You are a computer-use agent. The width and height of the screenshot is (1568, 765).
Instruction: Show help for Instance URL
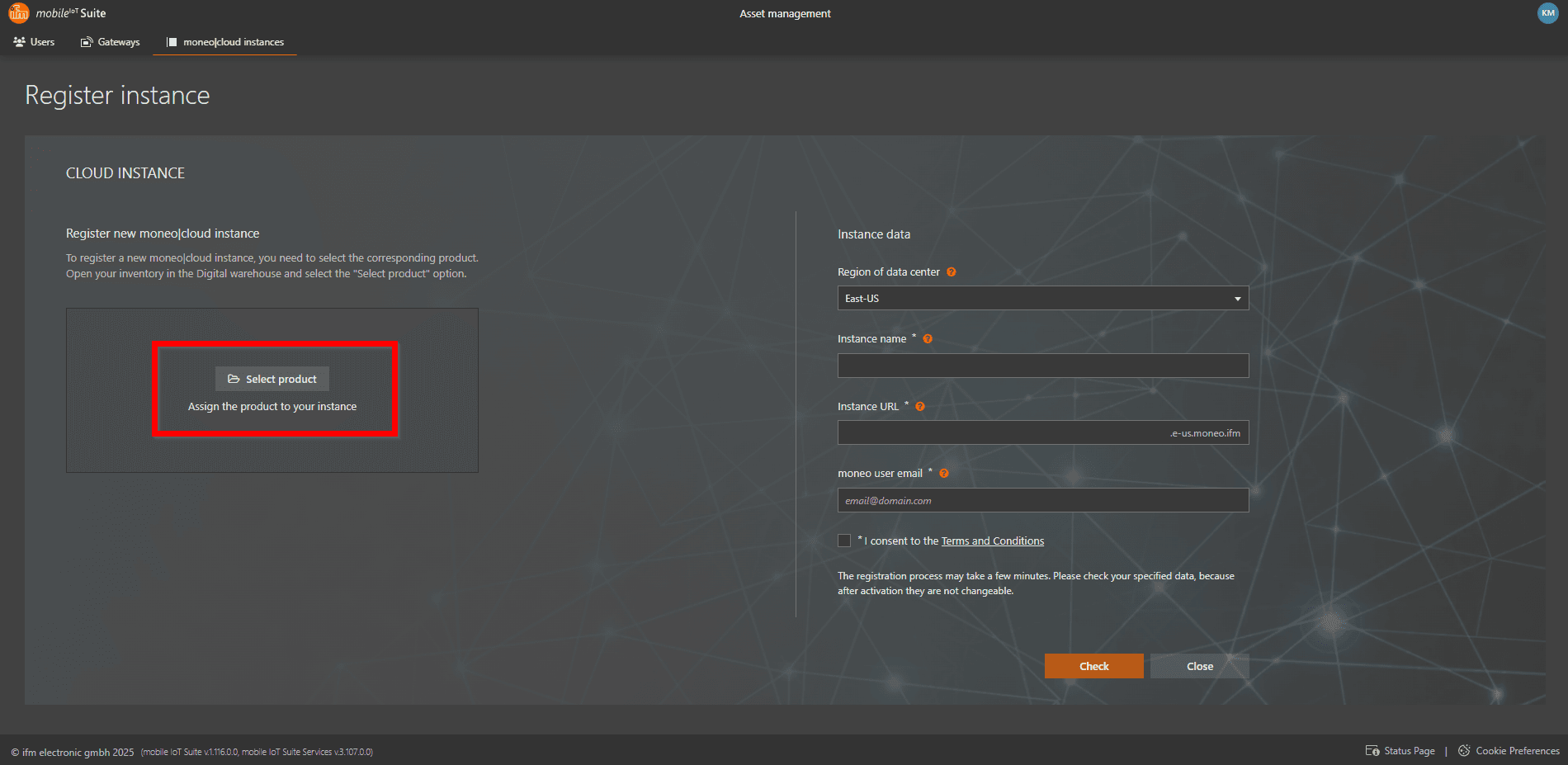click(x=920, y=406)
